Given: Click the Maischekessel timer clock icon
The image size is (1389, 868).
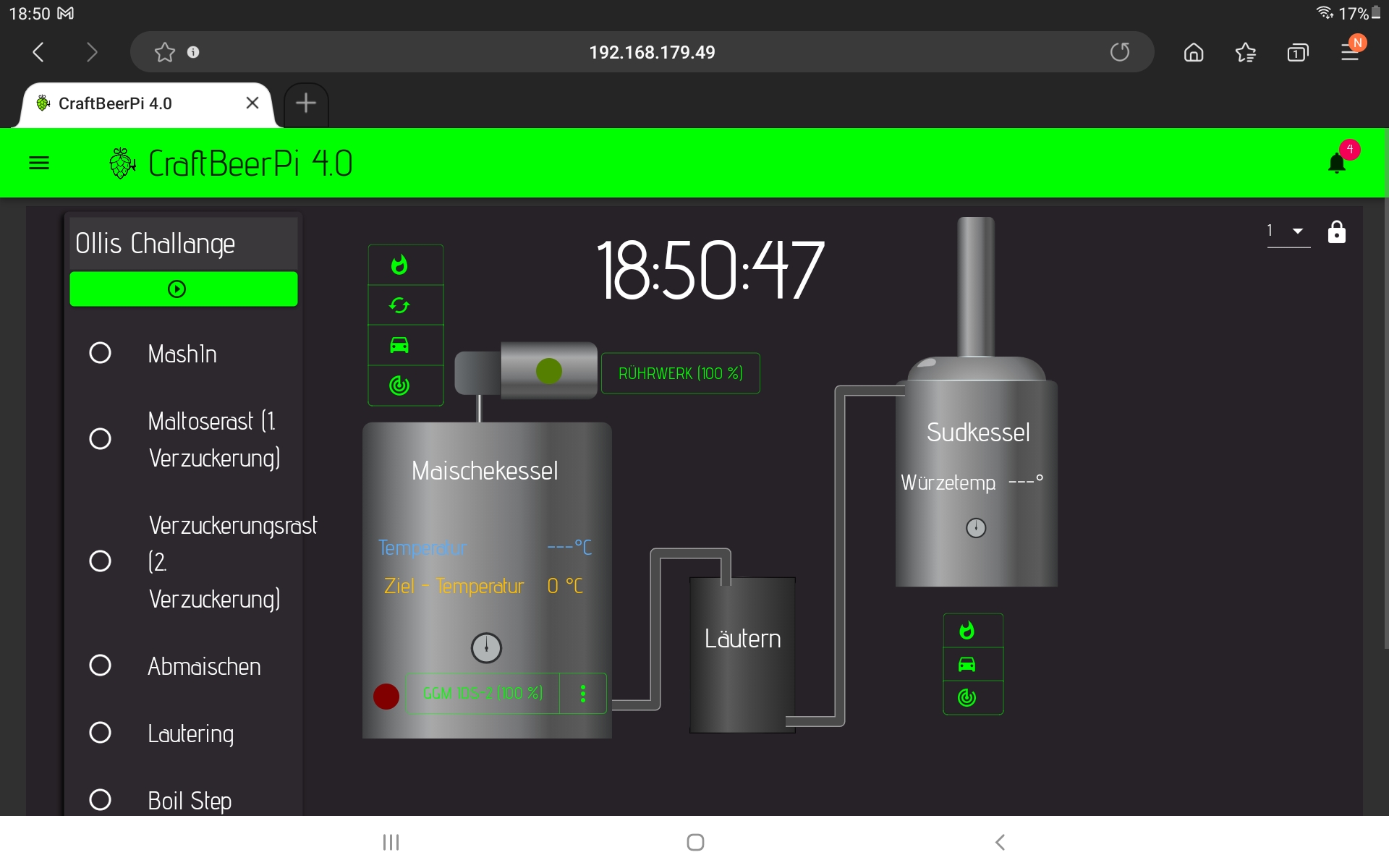Looking at the screenshot, I should pyautogui.click(x=486, y=647).
